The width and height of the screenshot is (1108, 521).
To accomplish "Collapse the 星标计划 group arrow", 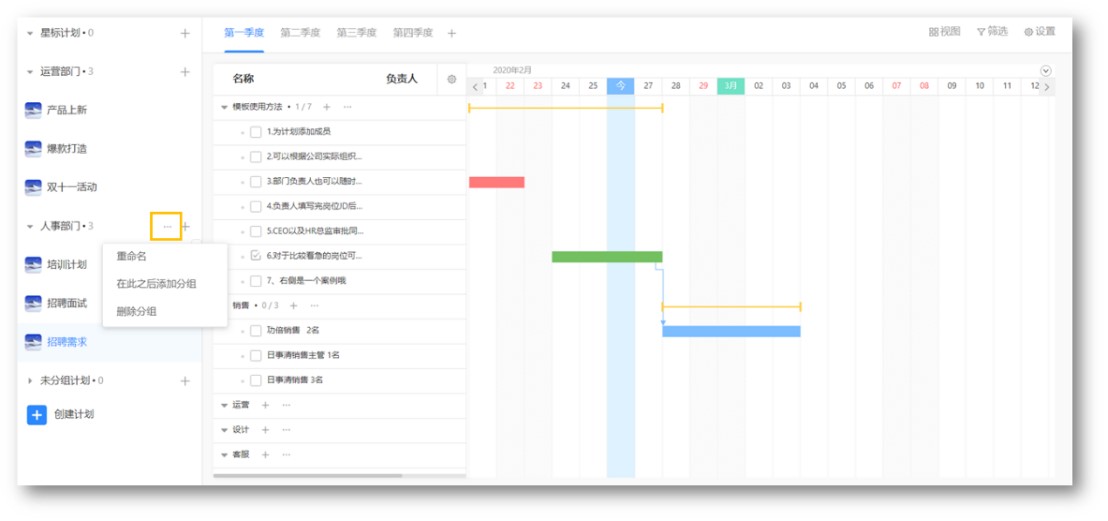I will pyautogui.click(x=30, y=33).
